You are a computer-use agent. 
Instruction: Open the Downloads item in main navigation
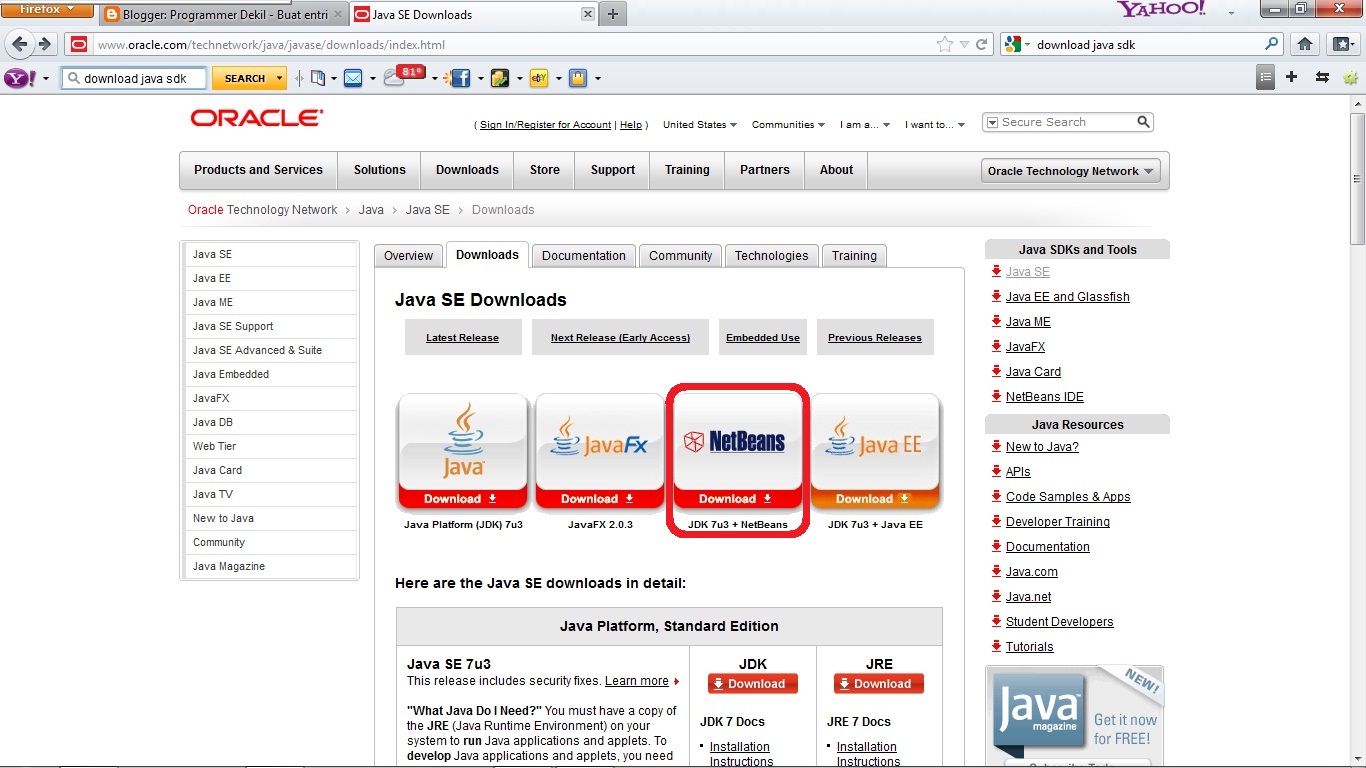pyautogui.click(x=467, y=170)
